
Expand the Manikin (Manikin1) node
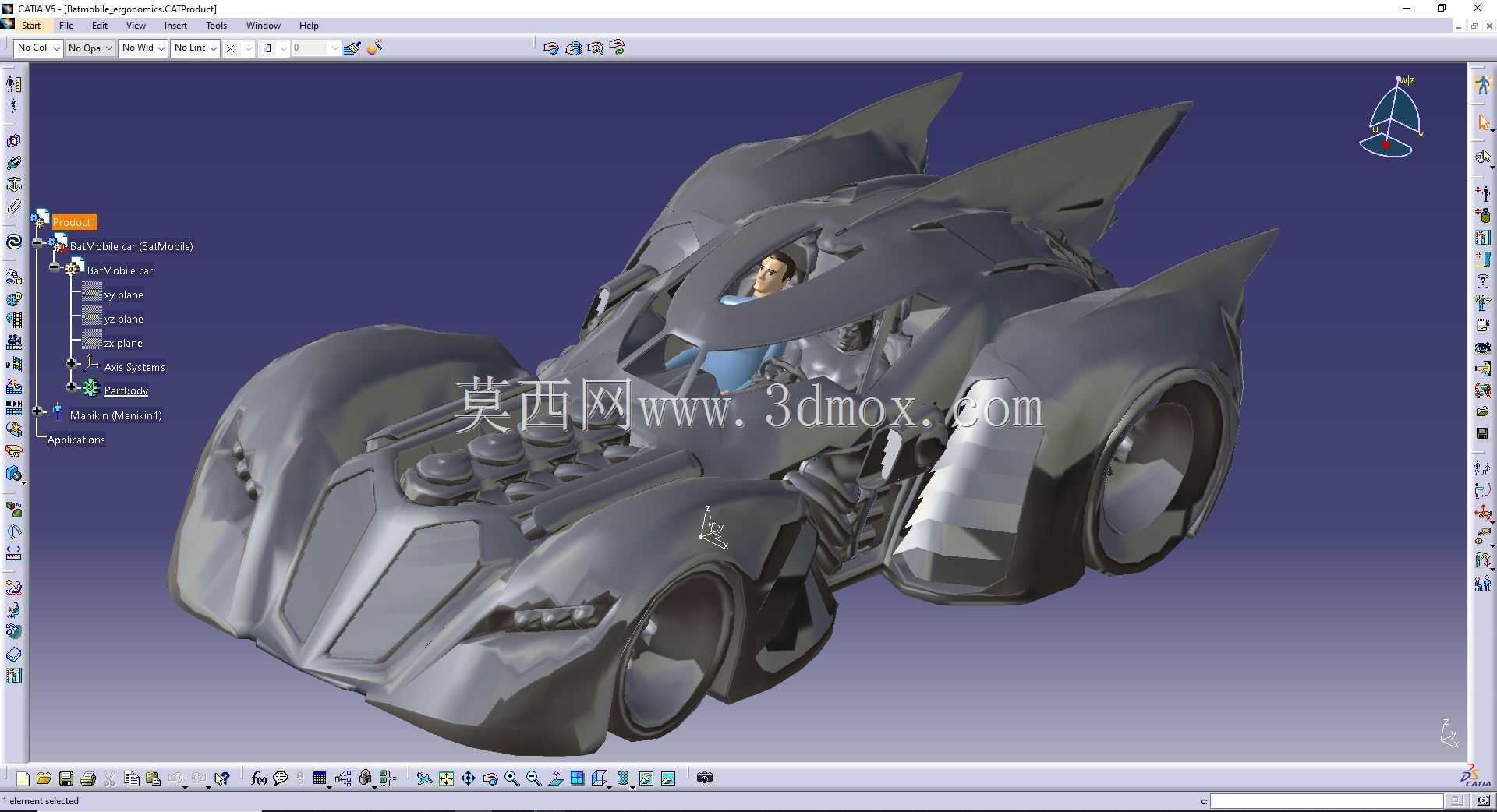[x=37, y=411]
